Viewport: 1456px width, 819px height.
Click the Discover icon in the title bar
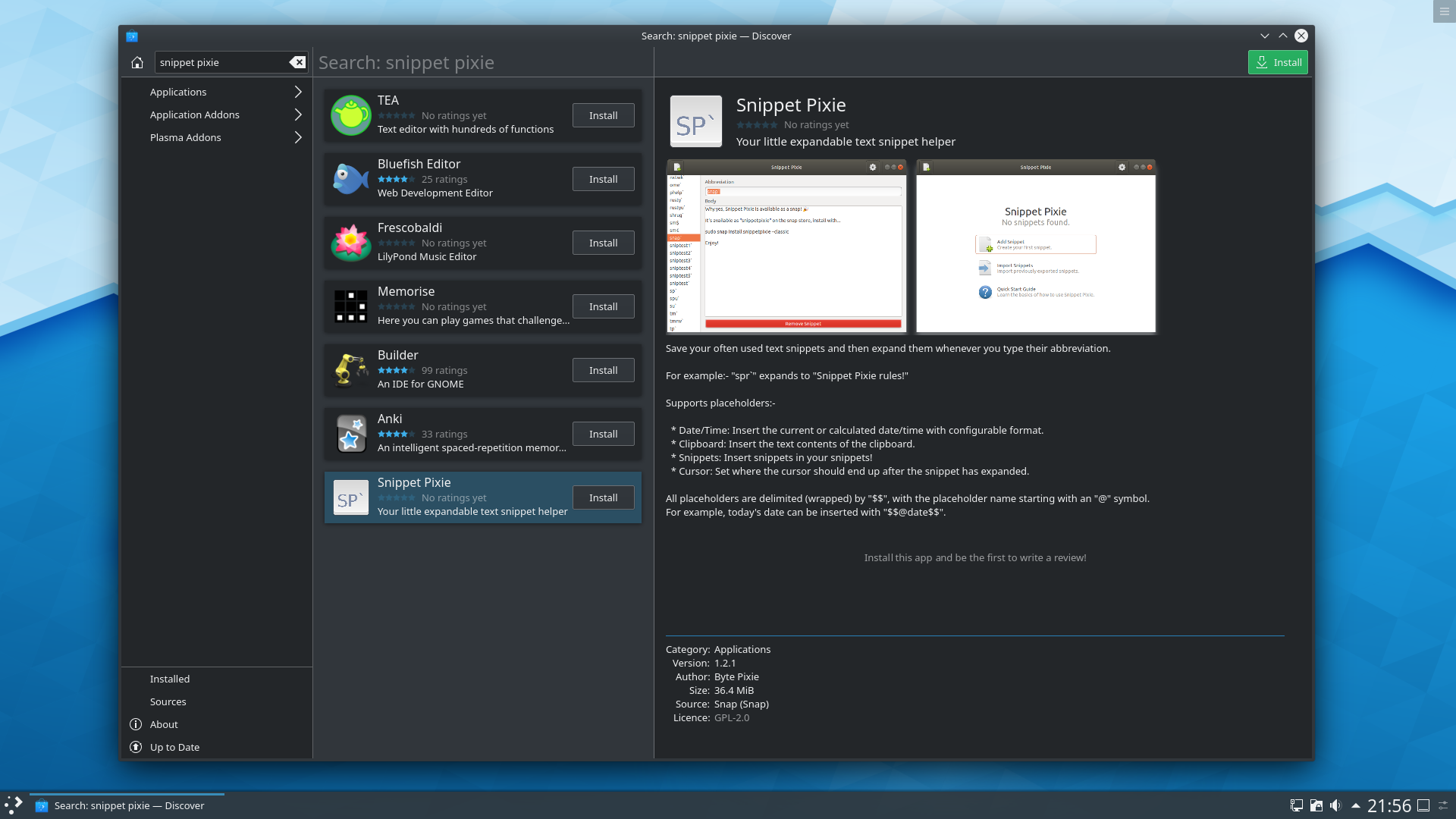pos(132,36)
